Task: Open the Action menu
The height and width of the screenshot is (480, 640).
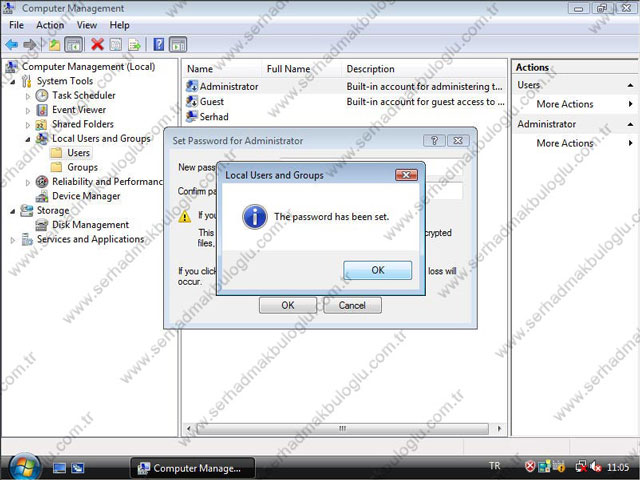Action: coord(50,25)
